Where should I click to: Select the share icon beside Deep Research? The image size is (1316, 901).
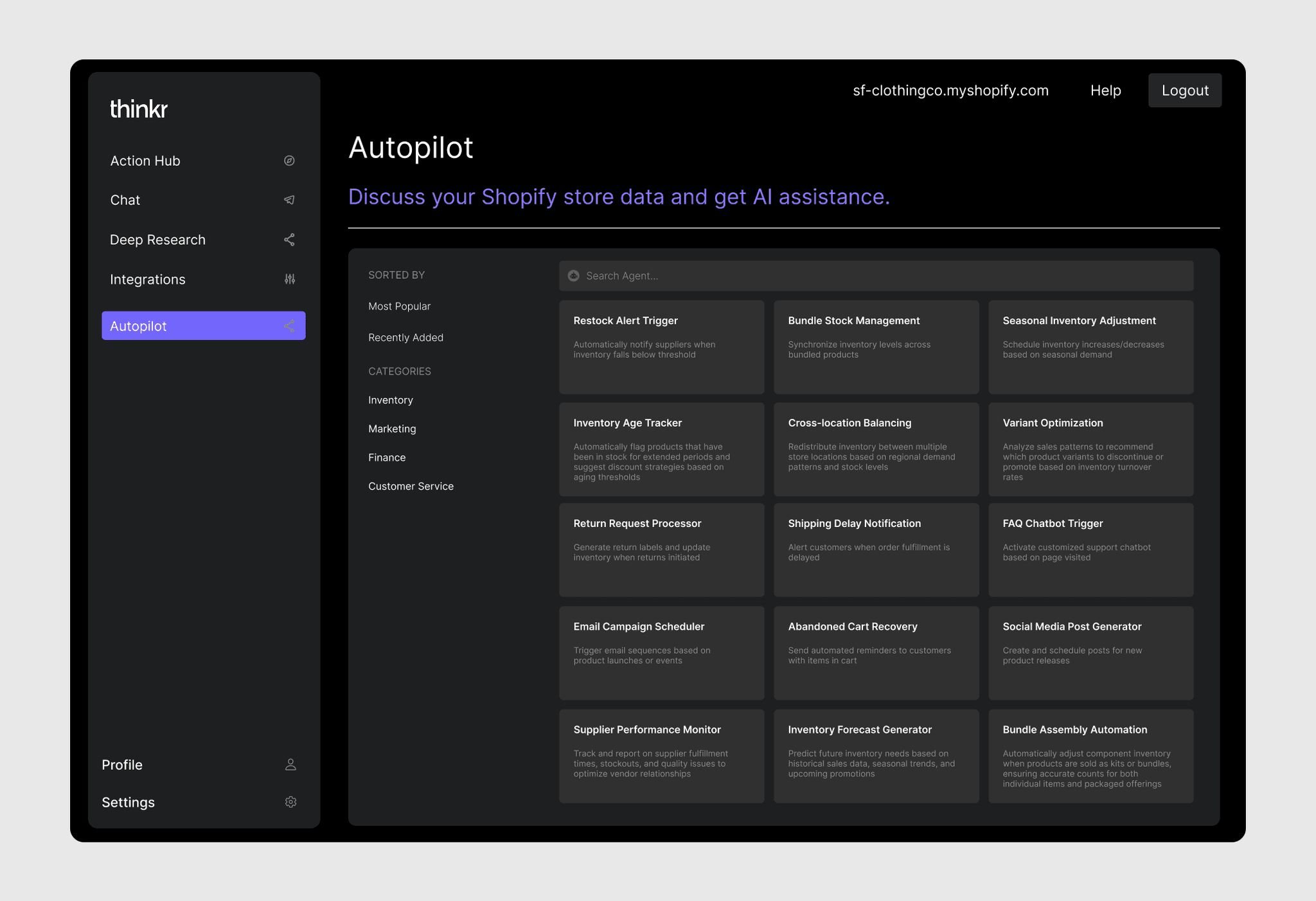point(289,239)
